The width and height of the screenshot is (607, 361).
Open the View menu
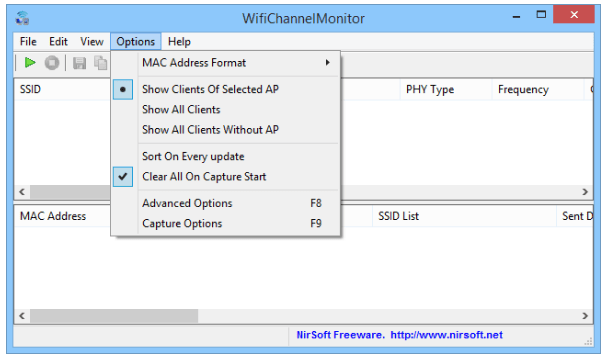click(x=92, y=41)
